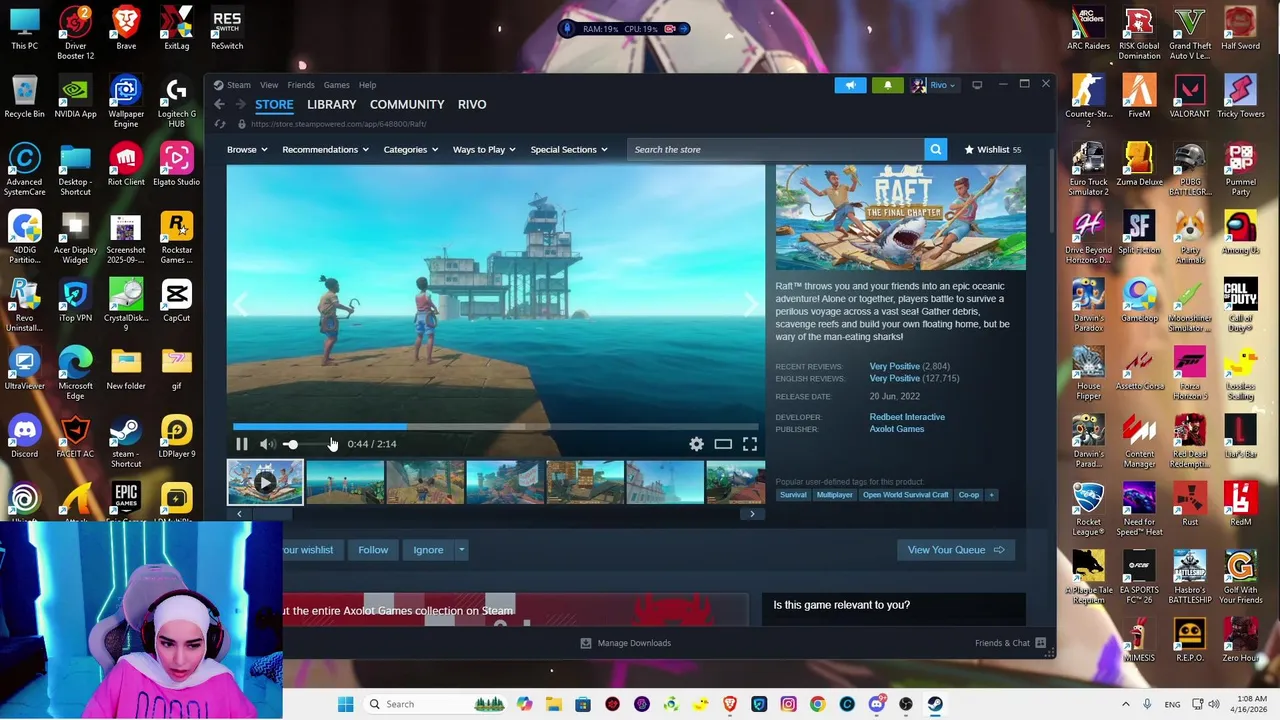Expand the Special Sections dropdown
The height and width of the screenshot is (720, 1280).
pos(569,150)
